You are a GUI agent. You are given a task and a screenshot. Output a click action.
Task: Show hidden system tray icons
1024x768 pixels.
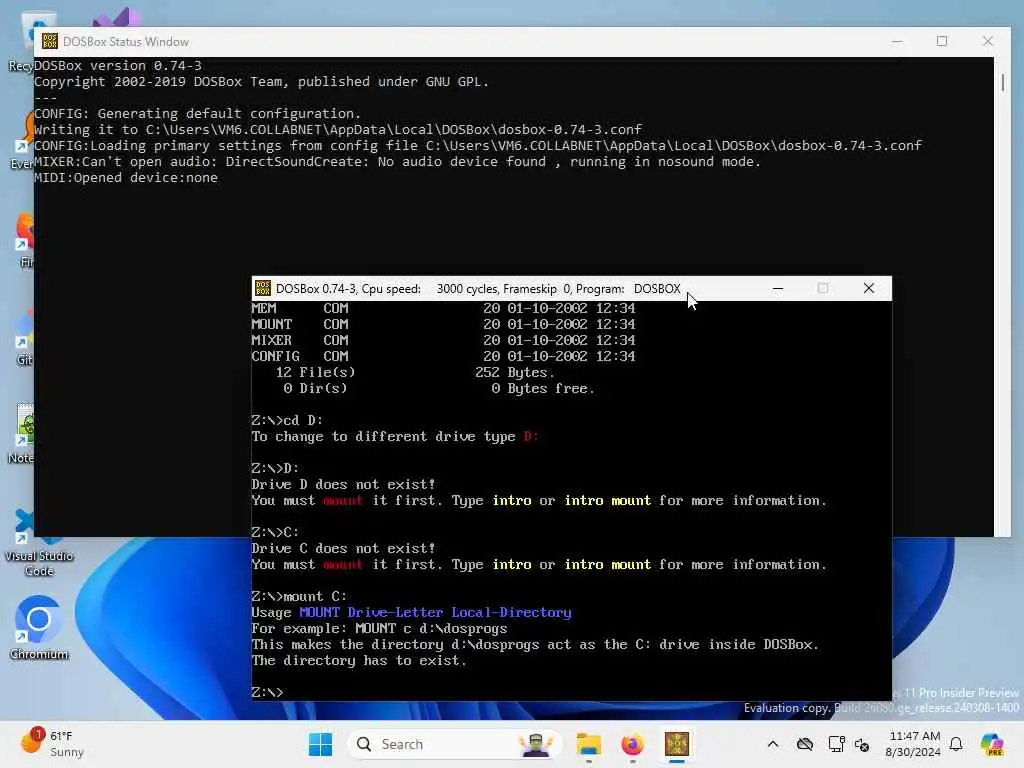click(773, 744)
